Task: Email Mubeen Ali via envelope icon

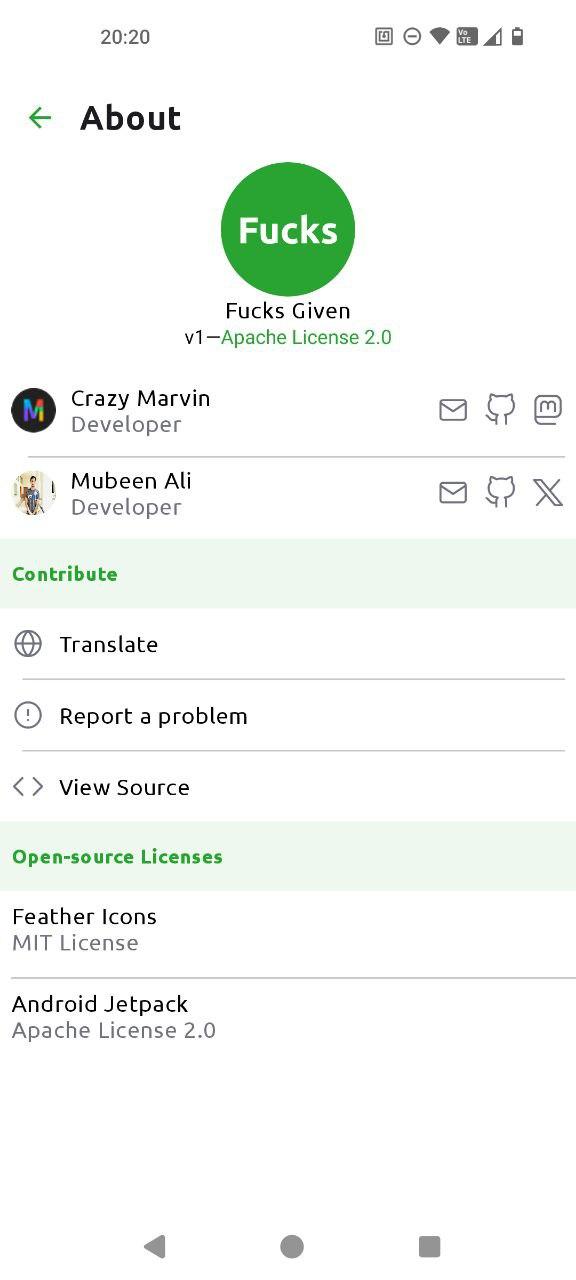Action: pyautogui.click(x=453, y=492)
